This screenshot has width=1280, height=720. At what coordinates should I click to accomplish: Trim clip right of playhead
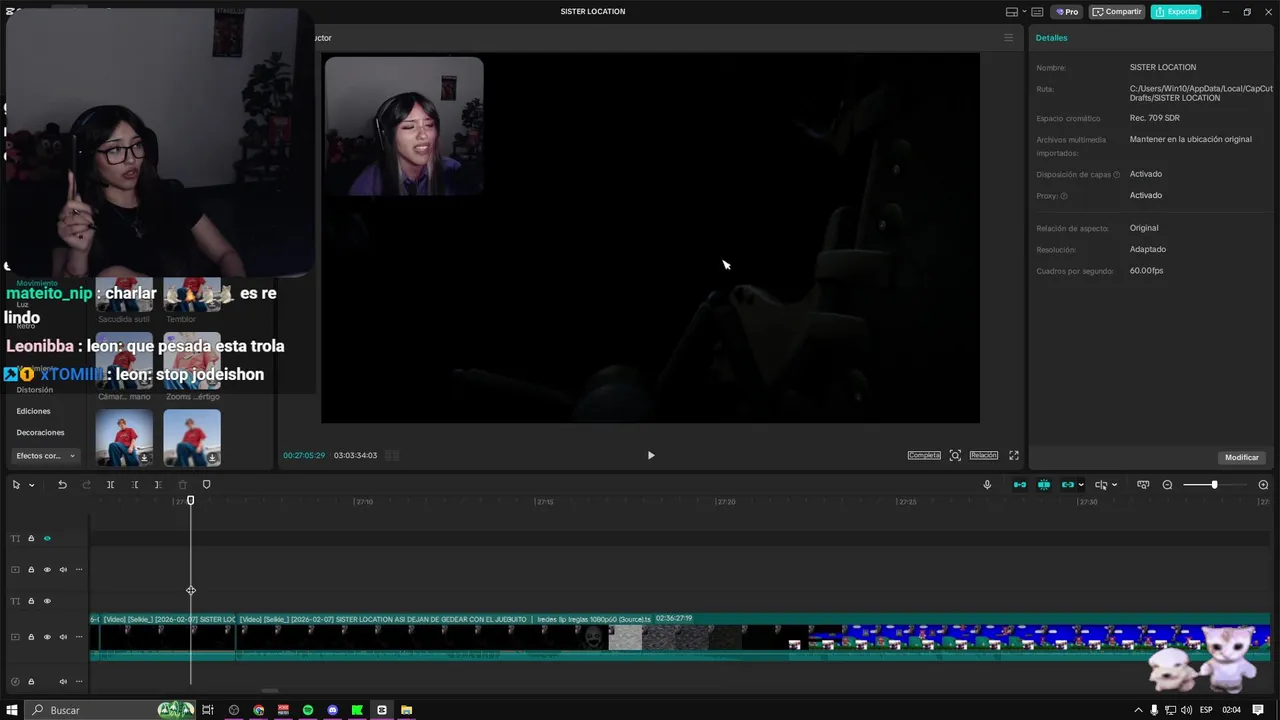click(x=158, y=485)
